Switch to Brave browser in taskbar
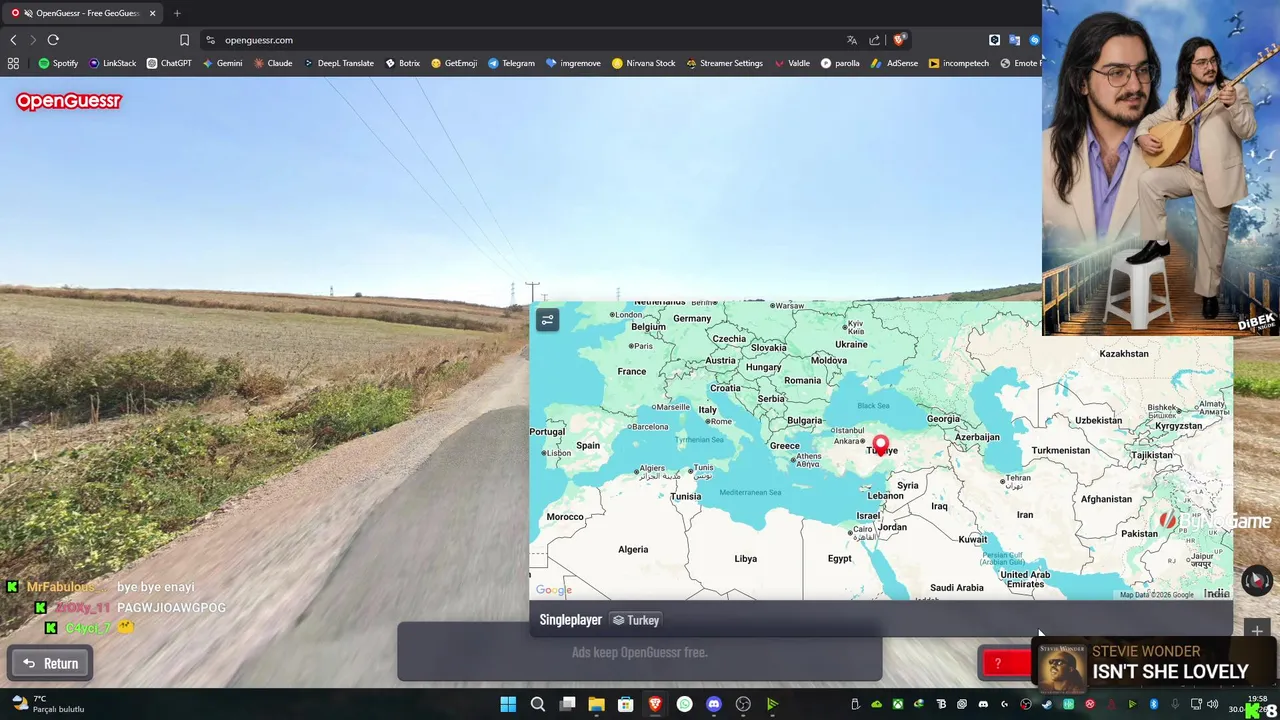The width and height of the screenshot is (1280, 720). (655, 704)
